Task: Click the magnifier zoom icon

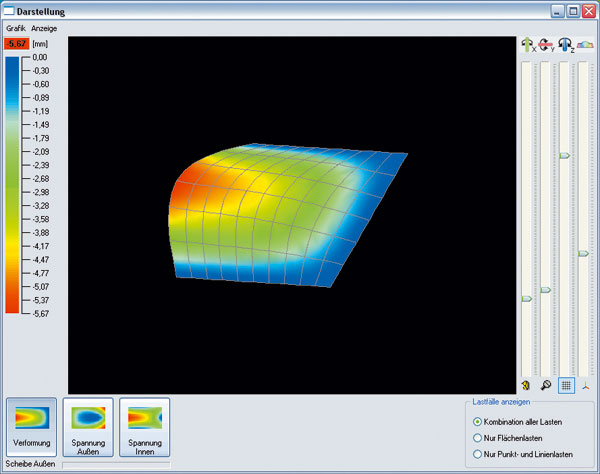Action: [546, 385]
